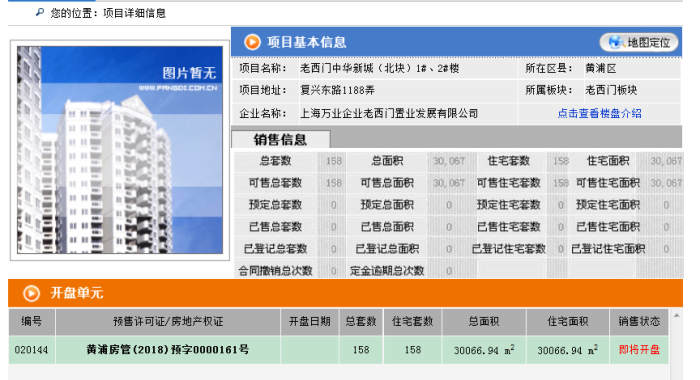
Task: Click the 项目基本信息 section title
Action: (x=306, y=42)
